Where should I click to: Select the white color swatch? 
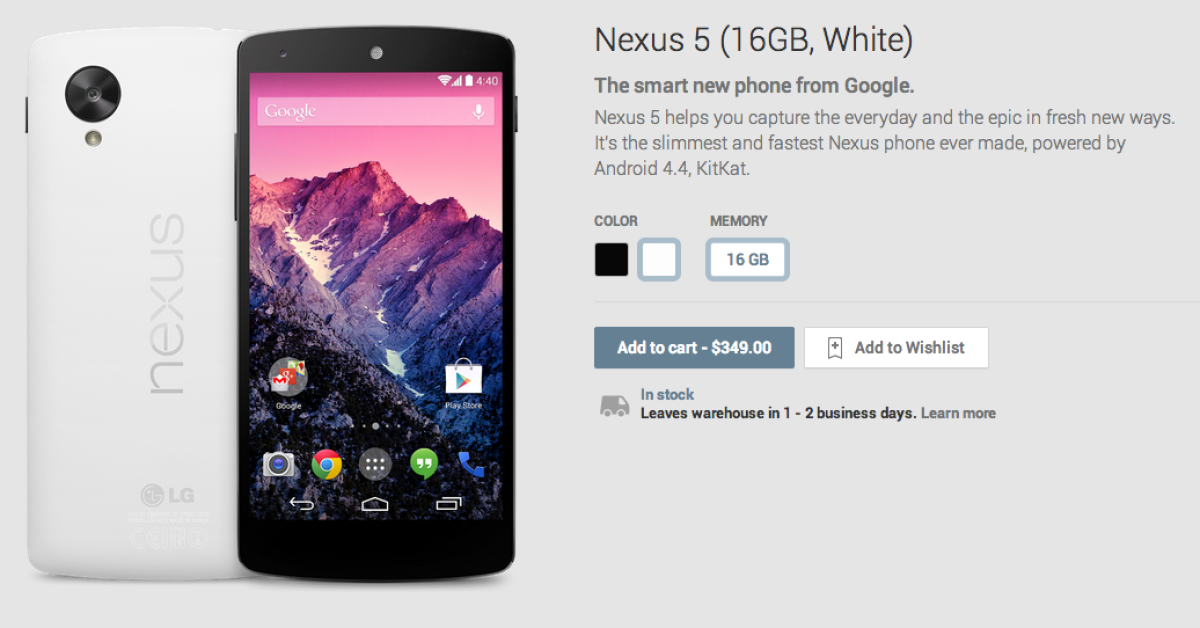pos(659,260)
